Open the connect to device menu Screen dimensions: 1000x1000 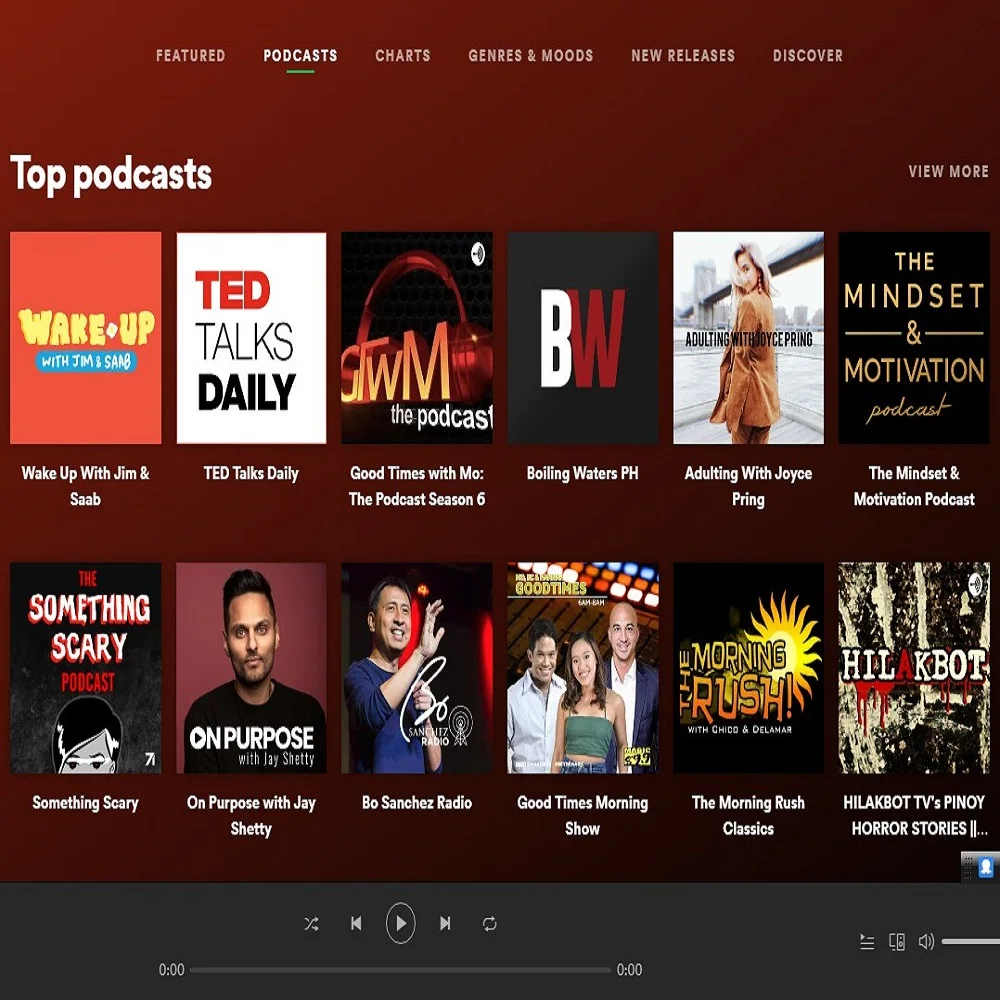[897, 942]
